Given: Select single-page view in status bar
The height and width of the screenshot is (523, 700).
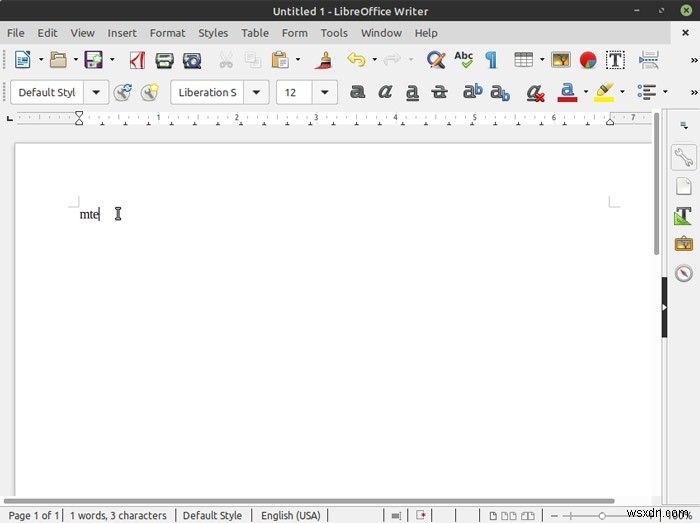Looking at the screenshot, I should point(493,516).
